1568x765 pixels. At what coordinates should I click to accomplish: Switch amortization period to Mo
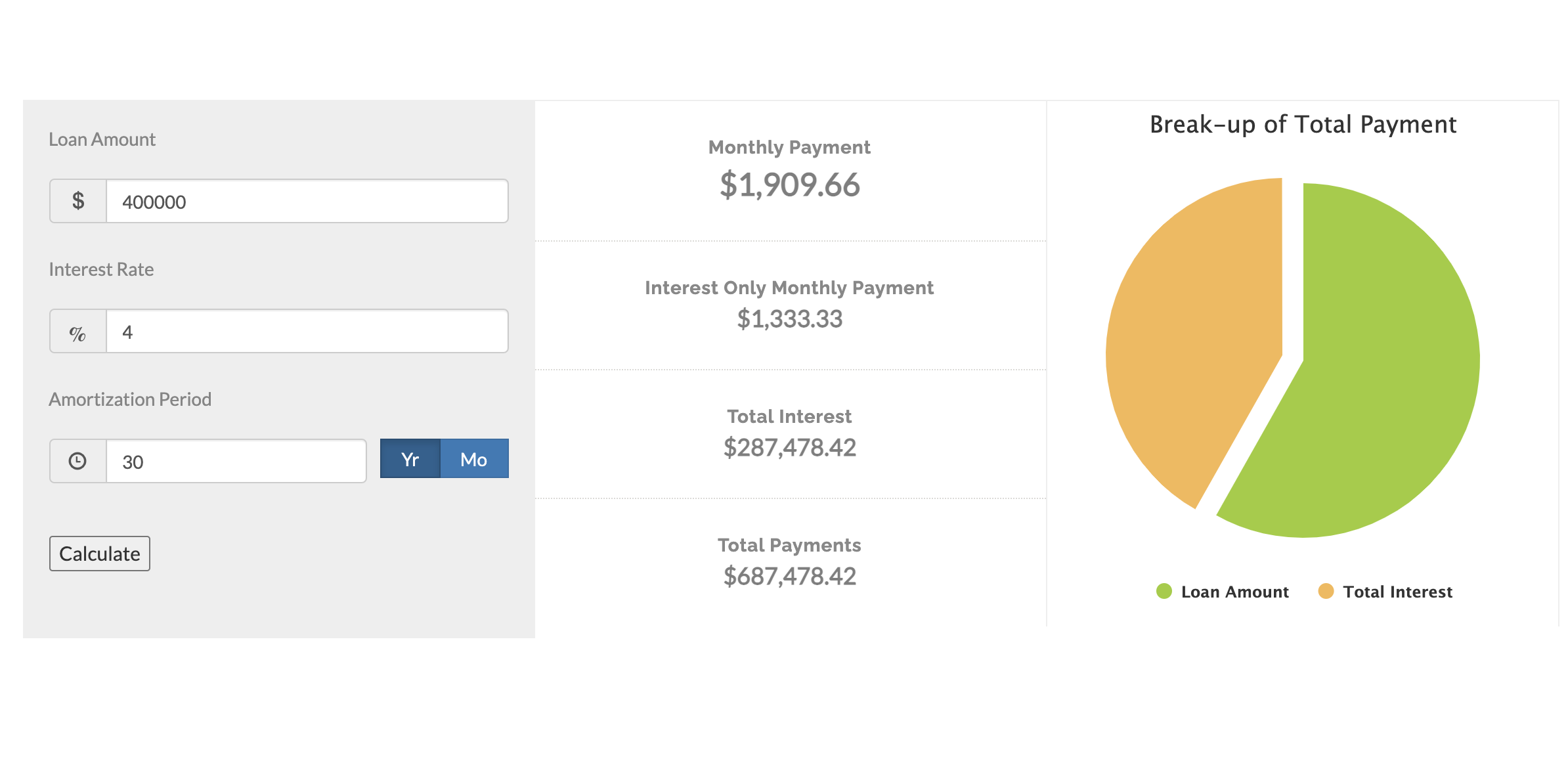(x=474, y=459)
